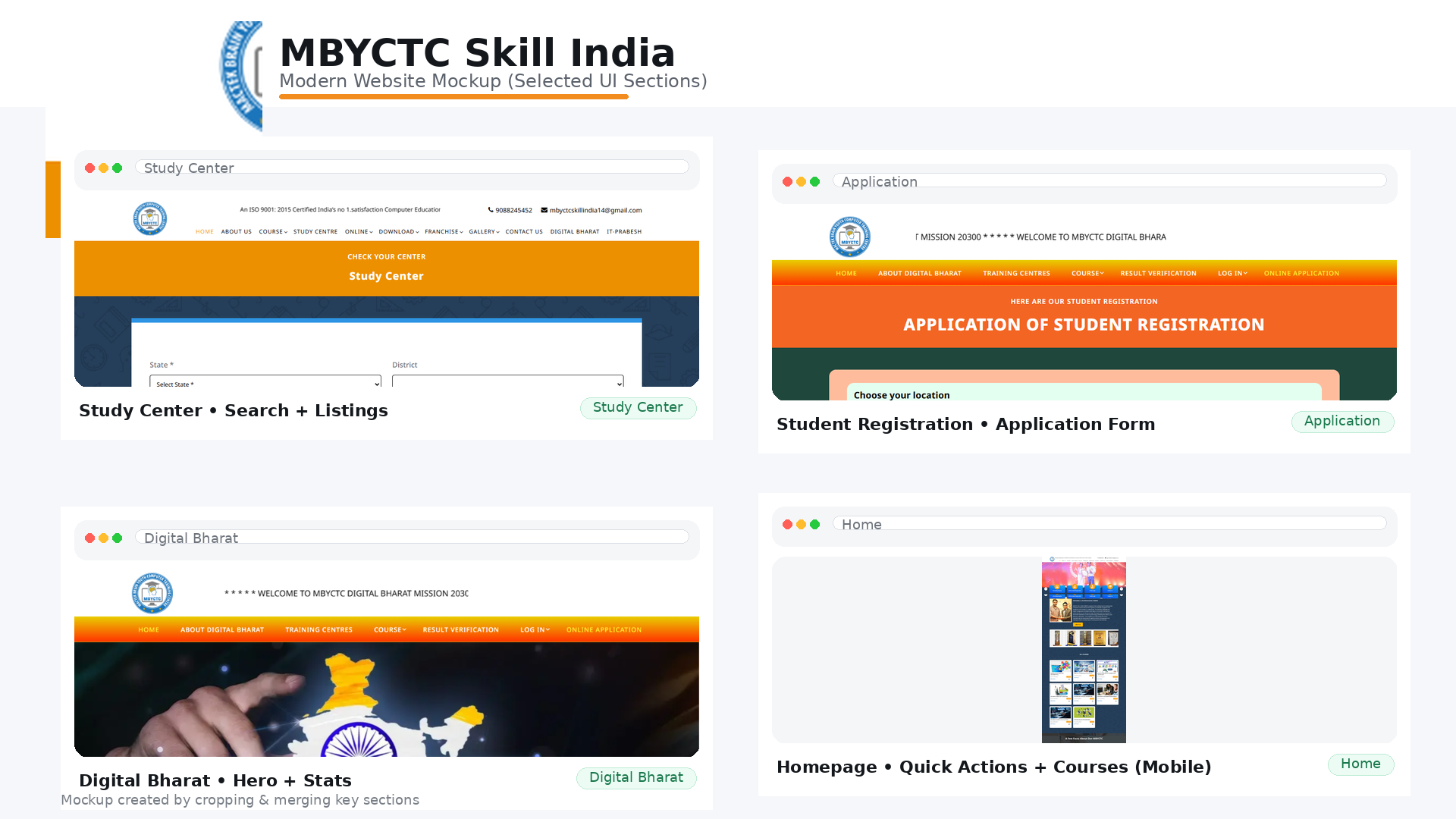Open STUDY CENTRE nav item
The width and height of the screenshot is (1456, 819).
coord(315,232)
